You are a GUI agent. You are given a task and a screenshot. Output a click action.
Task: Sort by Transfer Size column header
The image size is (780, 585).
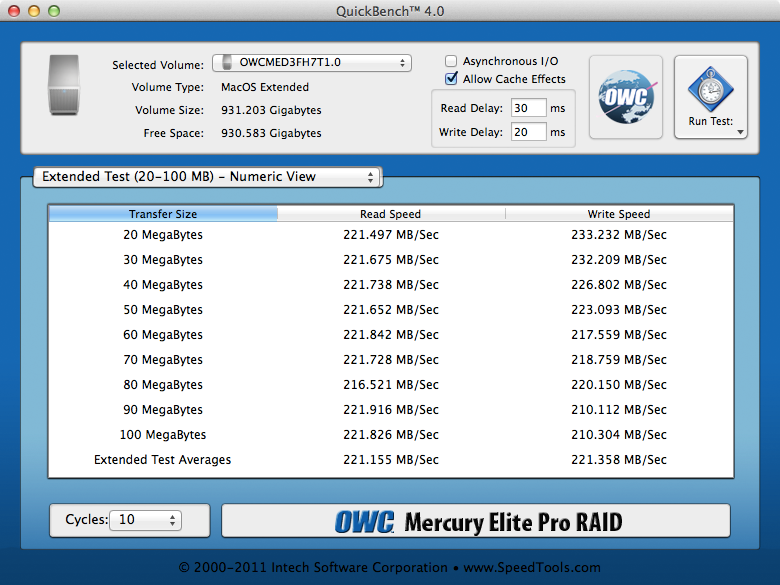163,214
